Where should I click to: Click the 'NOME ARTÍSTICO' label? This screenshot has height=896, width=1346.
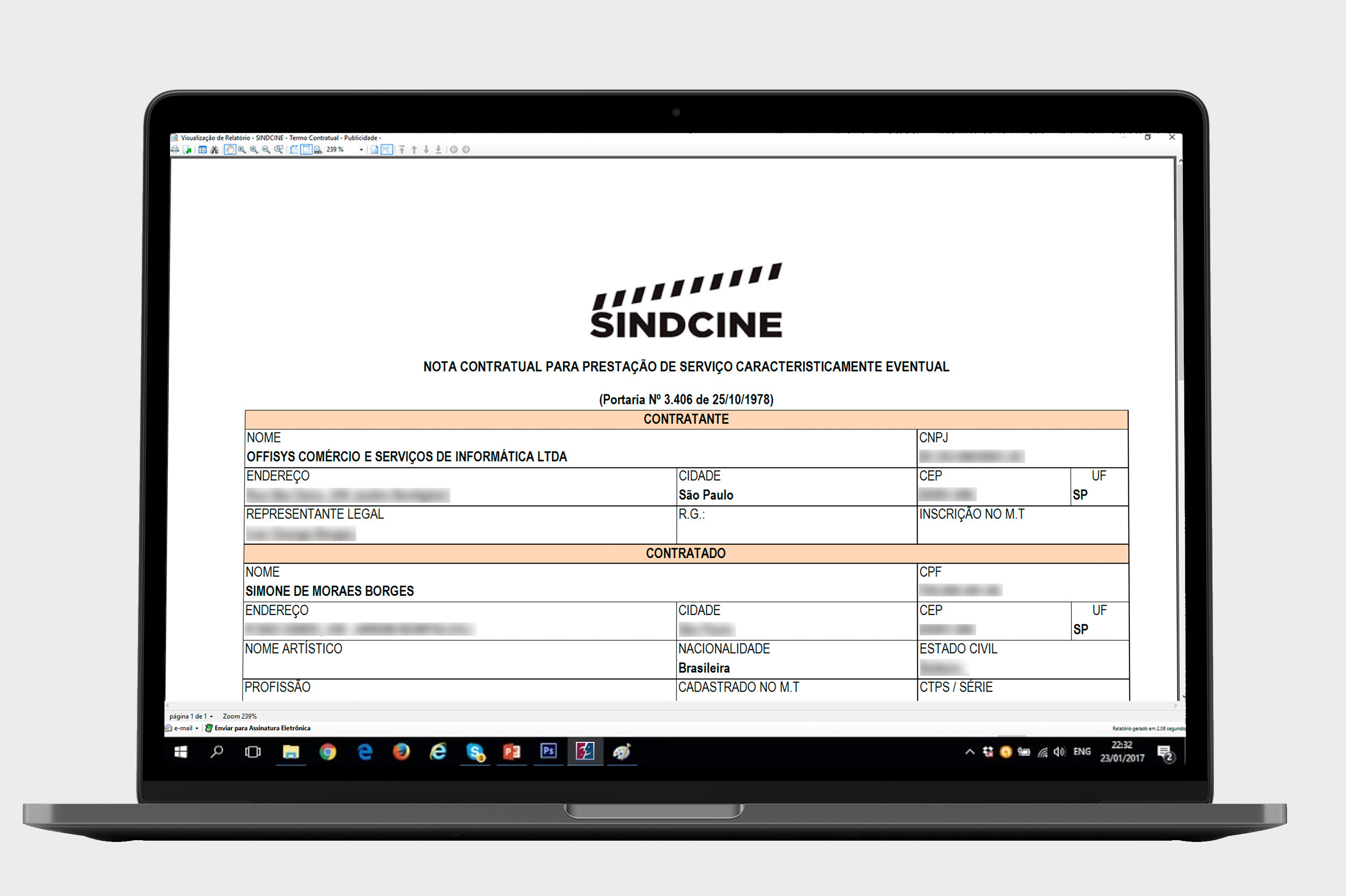click(x=293, y=648)
